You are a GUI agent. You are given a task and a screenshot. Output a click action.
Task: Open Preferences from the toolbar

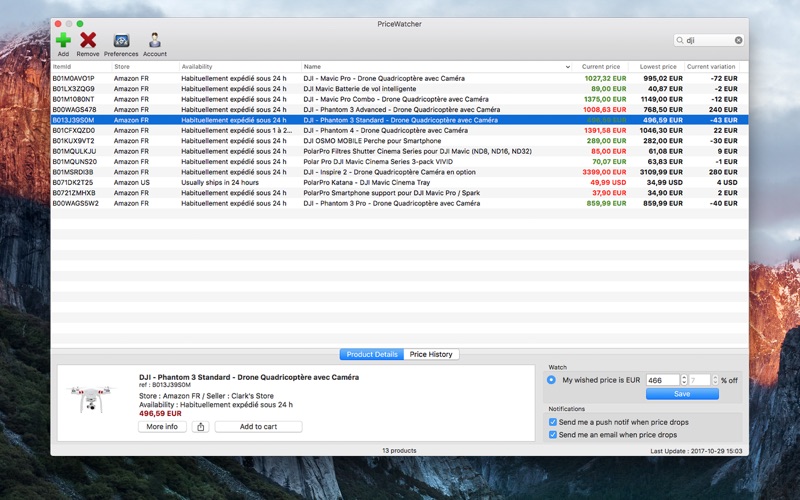click(121, 40)
